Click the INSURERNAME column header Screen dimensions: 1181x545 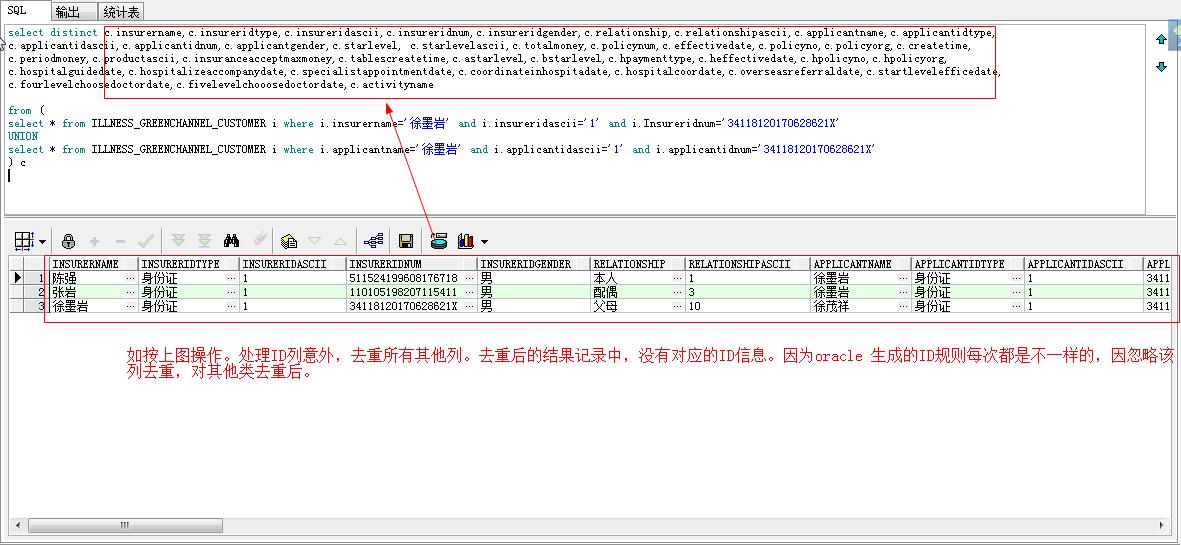coord(93,264)
